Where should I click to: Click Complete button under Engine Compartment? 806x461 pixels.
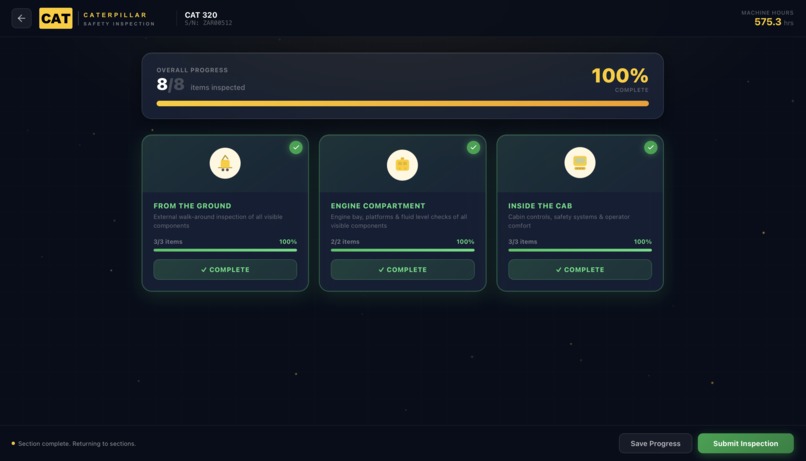coord(402,269)
